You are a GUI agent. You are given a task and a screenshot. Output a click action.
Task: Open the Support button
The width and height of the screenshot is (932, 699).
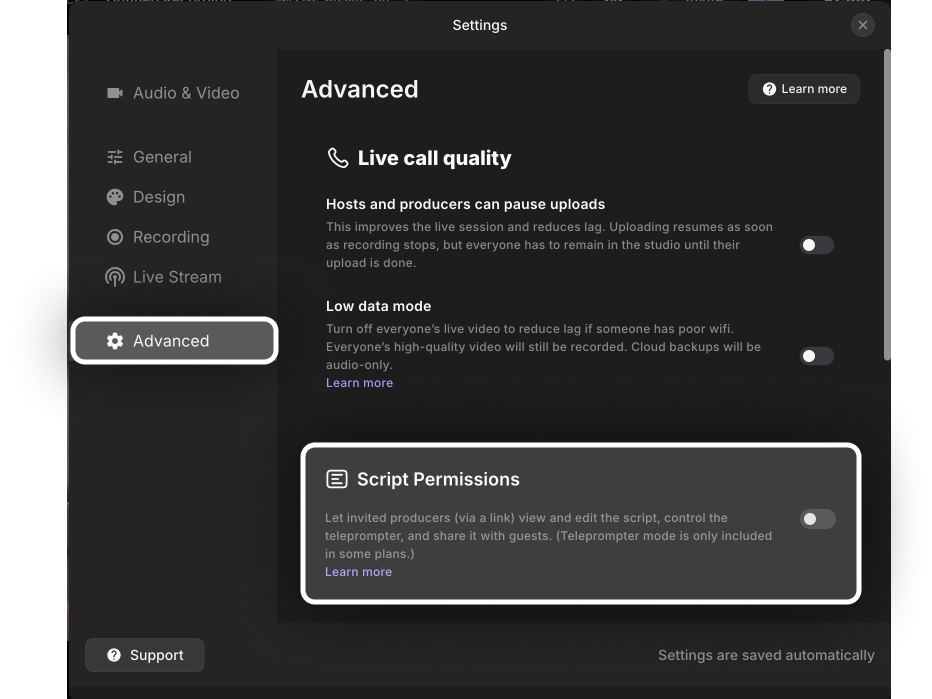[145, 655]
